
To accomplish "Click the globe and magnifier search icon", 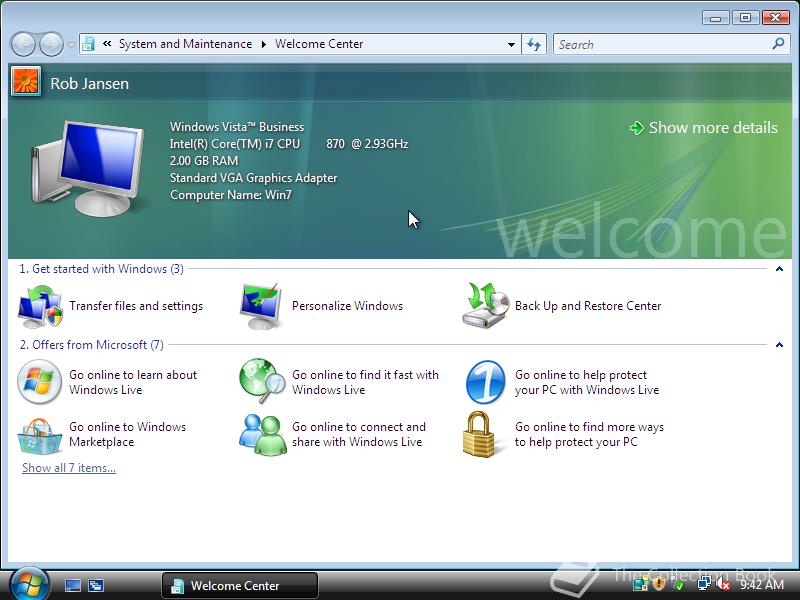I will coord(262,381).
